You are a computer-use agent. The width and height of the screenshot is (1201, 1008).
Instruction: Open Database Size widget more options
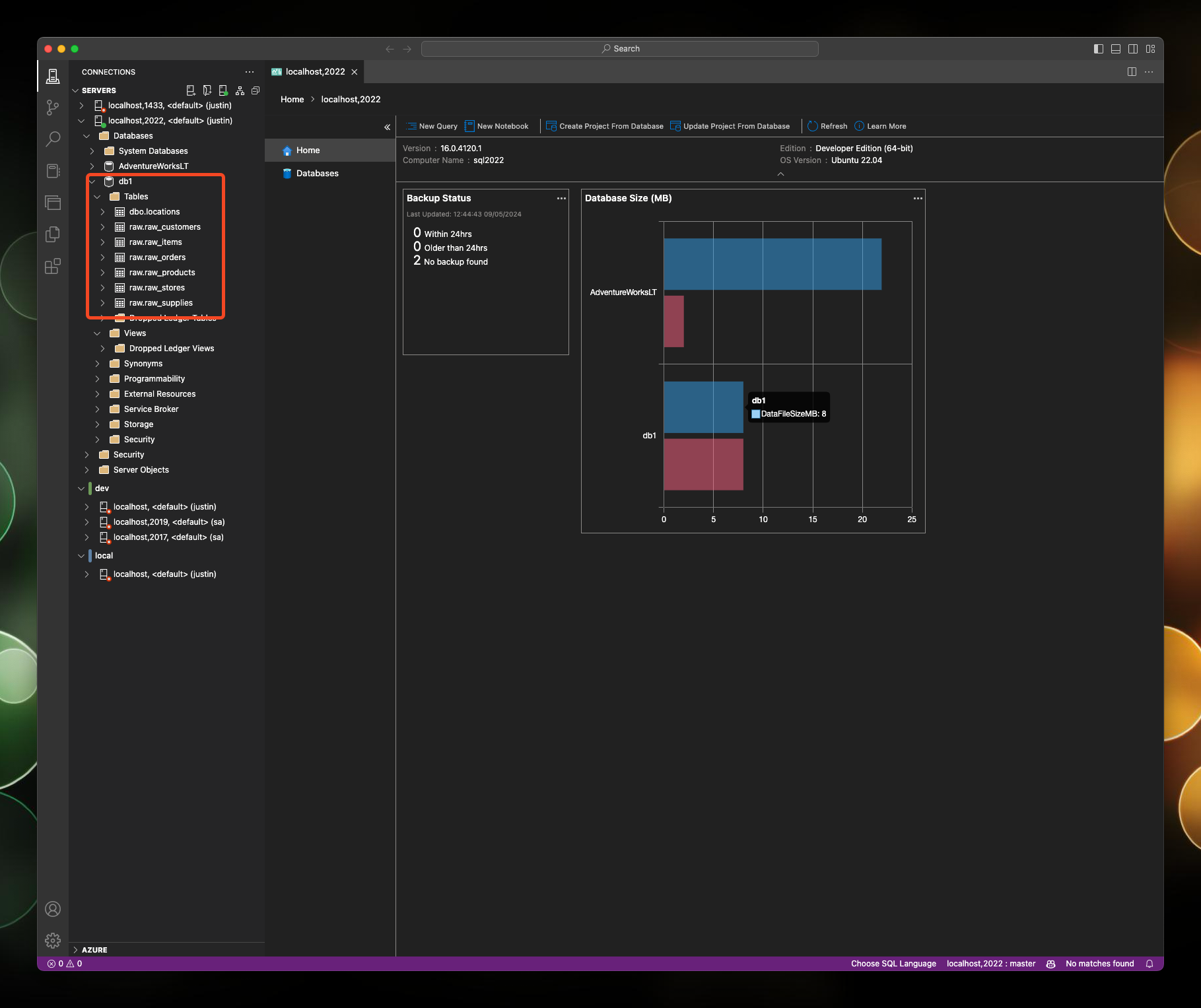918,198
